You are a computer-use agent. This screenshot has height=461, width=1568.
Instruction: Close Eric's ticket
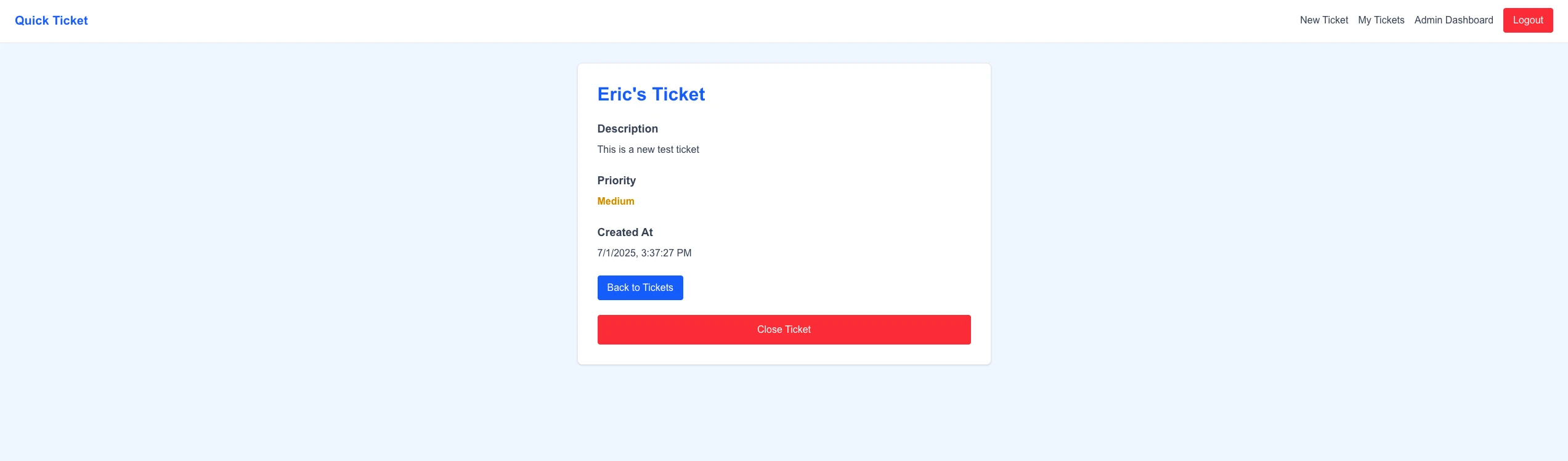784,329
